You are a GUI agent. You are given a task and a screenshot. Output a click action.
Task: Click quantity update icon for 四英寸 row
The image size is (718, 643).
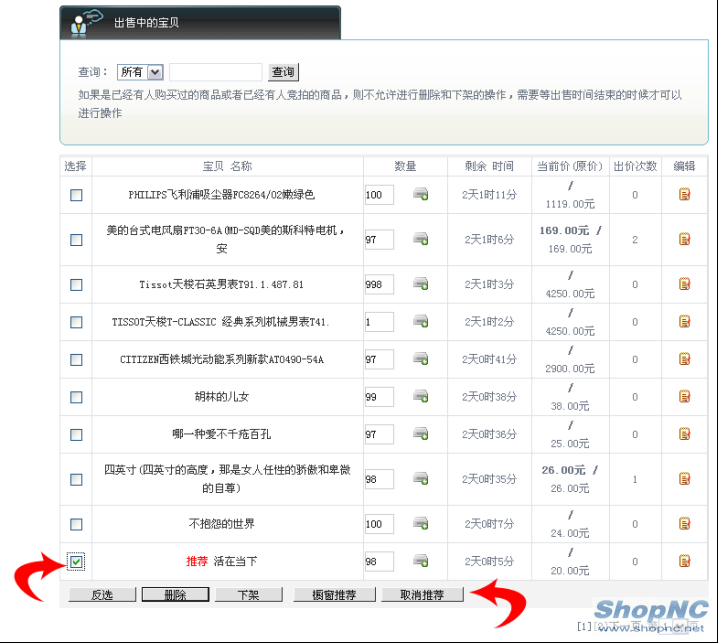tap(420, 479)
